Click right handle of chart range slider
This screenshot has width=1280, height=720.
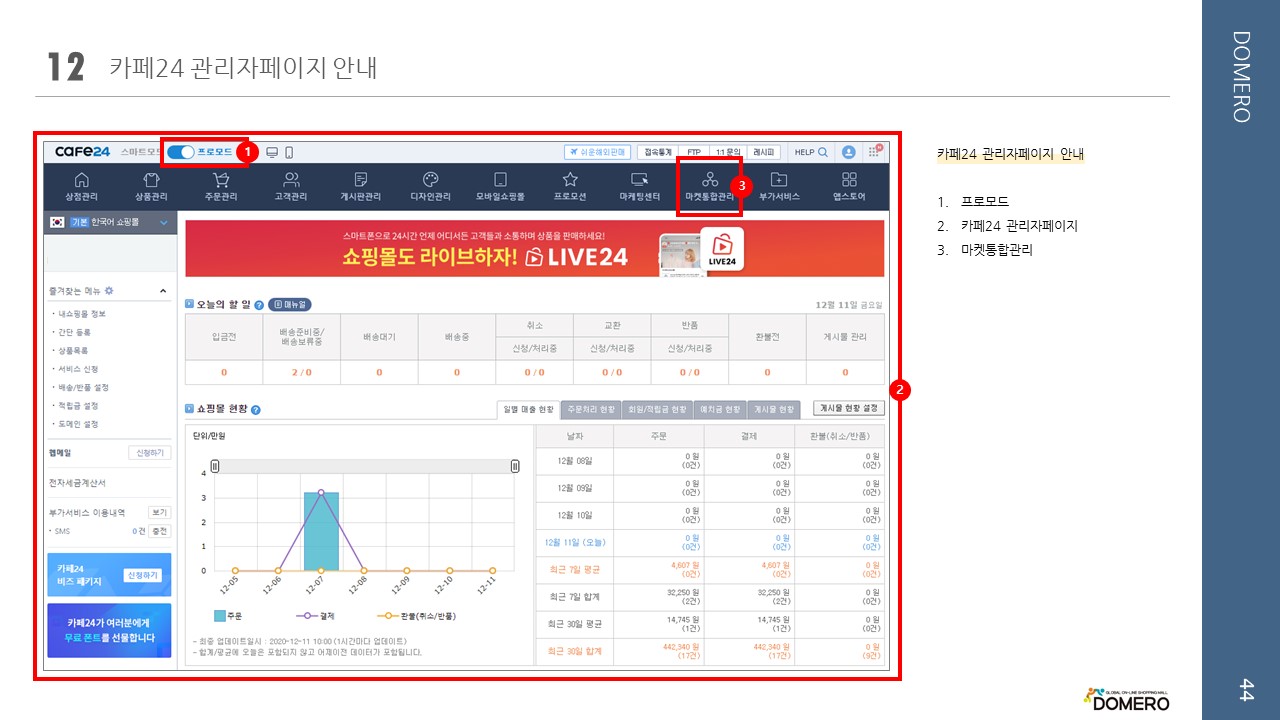click(515, 466)
